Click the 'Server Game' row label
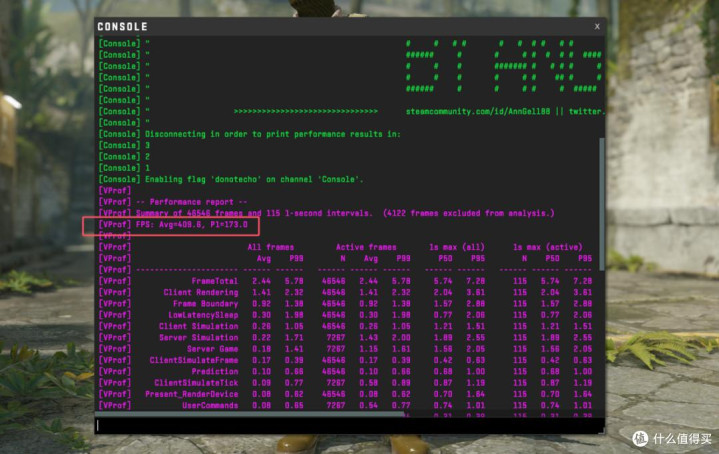This screenshot has width=719, height=454. (212, 349)
